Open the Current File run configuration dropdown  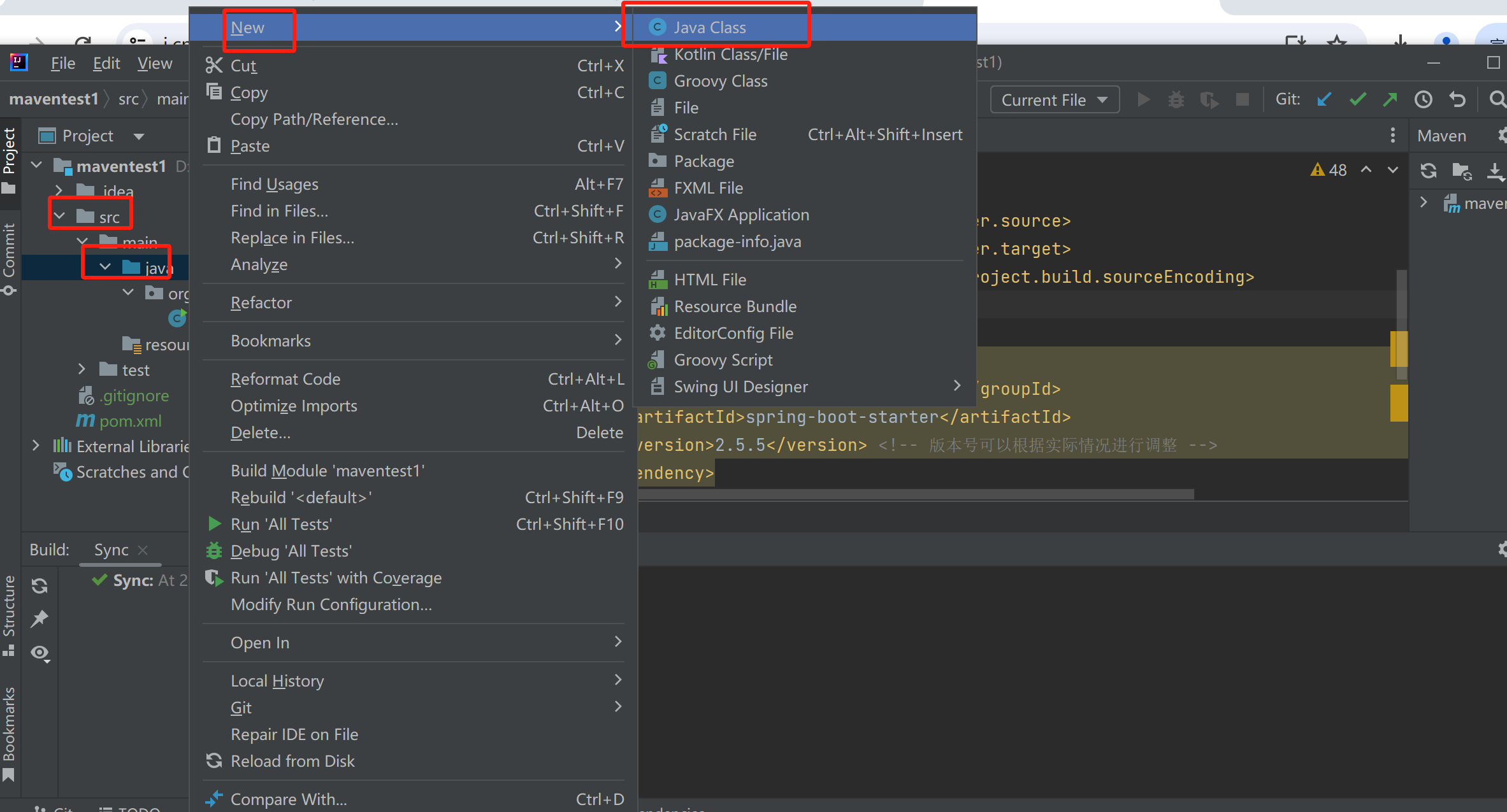click(x=1055, y=100)
